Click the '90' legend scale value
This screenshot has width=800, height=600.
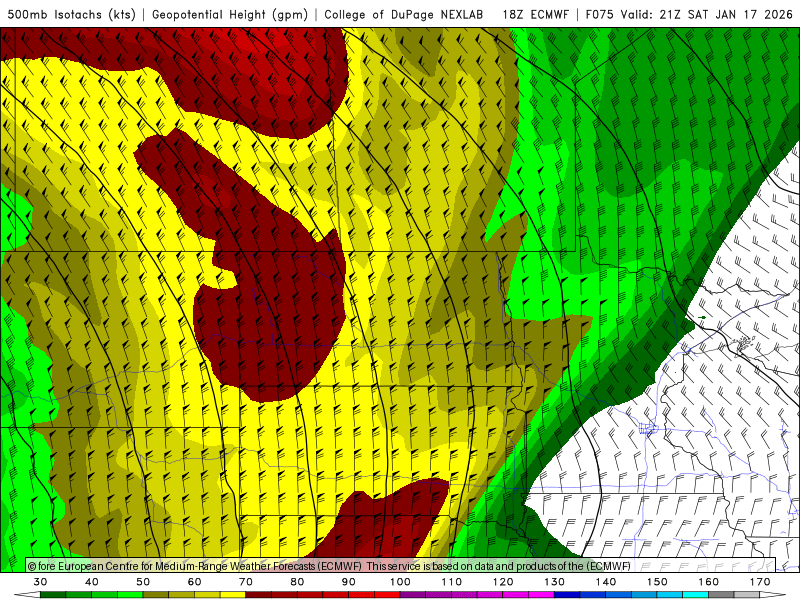point(349,582)
